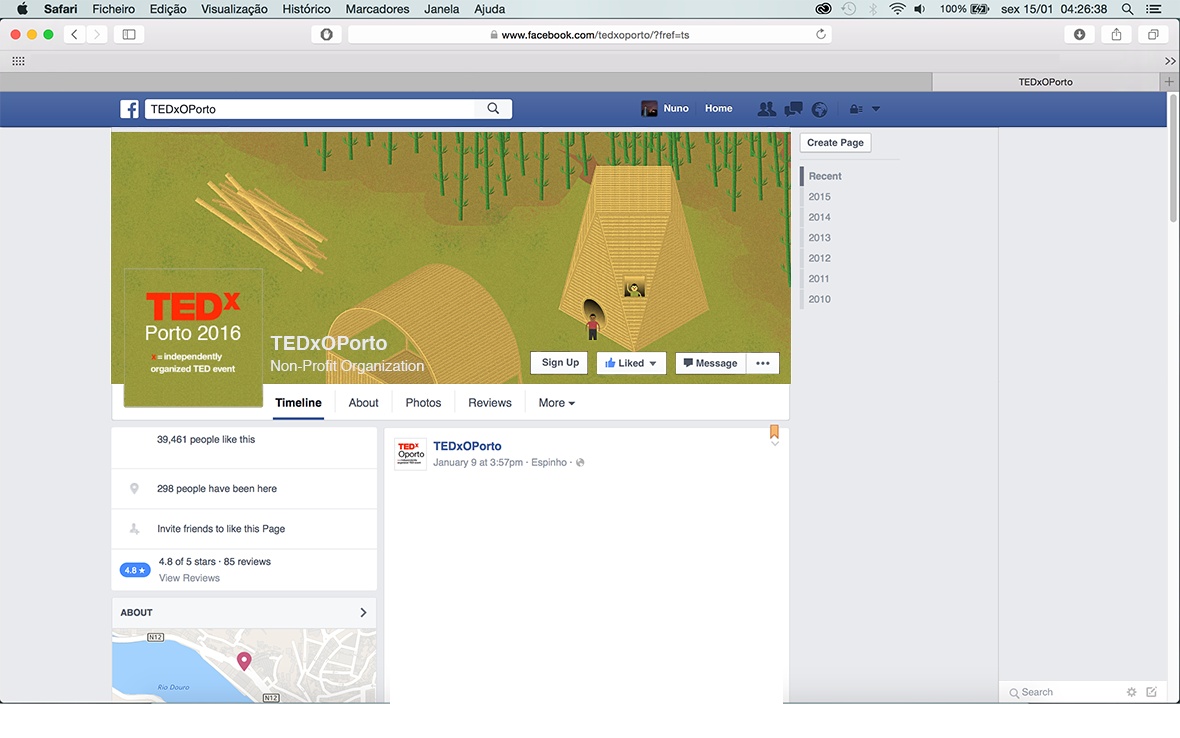Viewport: 1180px width, 738px height.
Task: Click the reload page icon in address bar
Action: click(821, 34)
